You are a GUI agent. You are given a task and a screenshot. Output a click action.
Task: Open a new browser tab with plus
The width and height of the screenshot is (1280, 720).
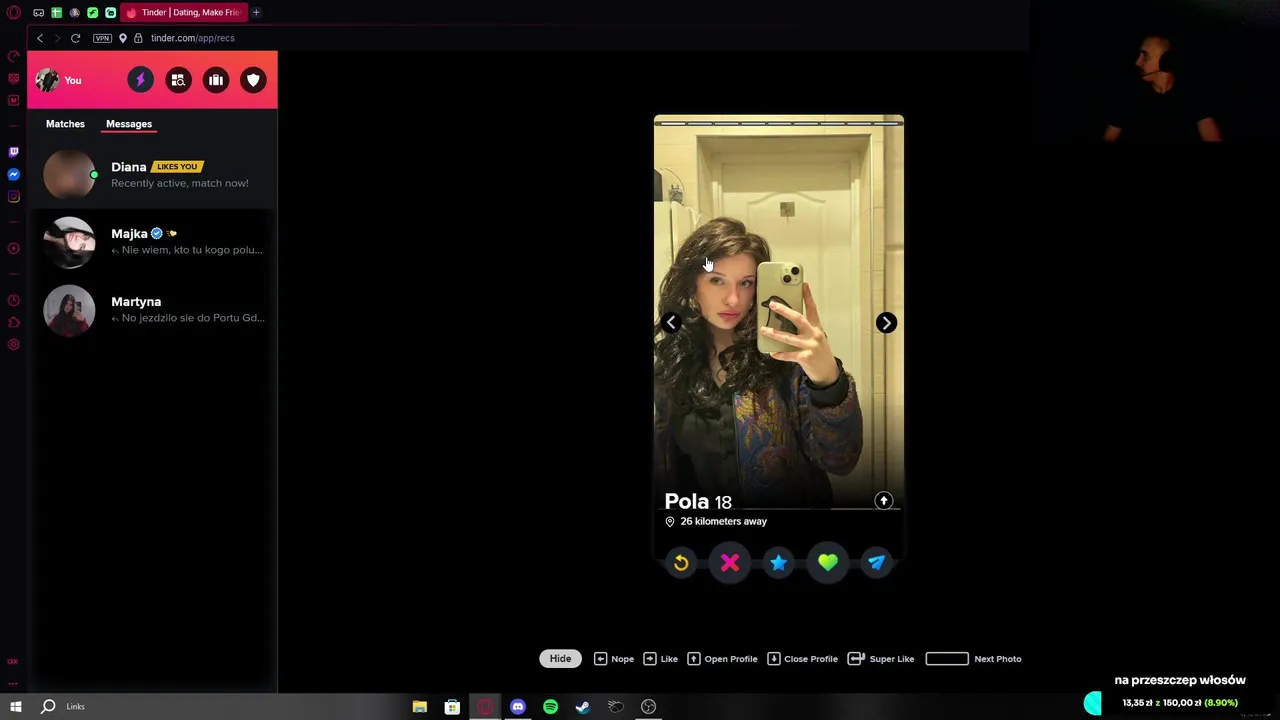tap(256, 12)
